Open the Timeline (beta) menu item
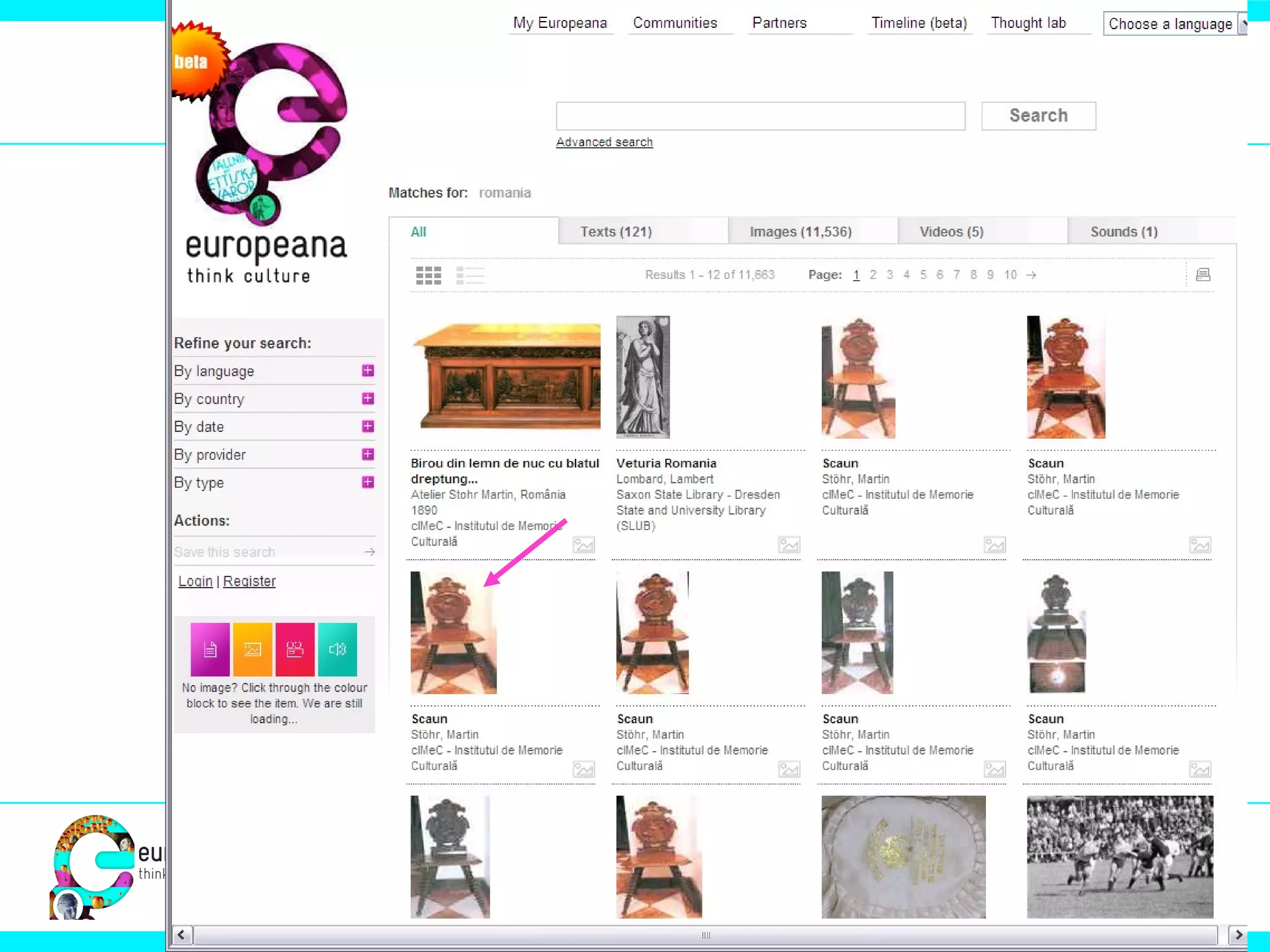Screen dimensions: 1270x952 pos(919,23)
